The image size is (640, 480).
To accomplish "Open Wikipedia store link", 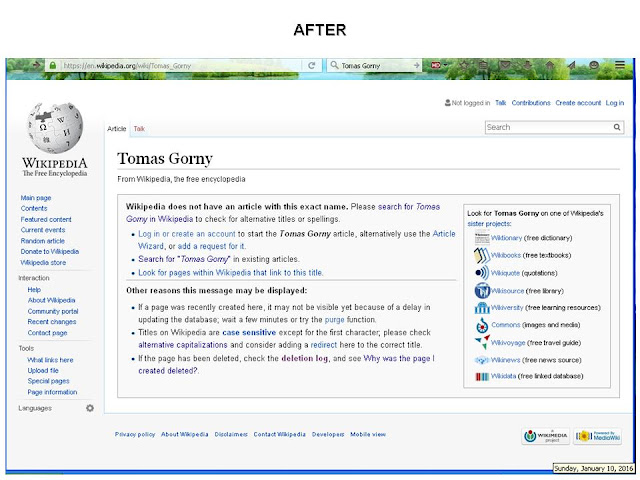I will pos(43,262).
